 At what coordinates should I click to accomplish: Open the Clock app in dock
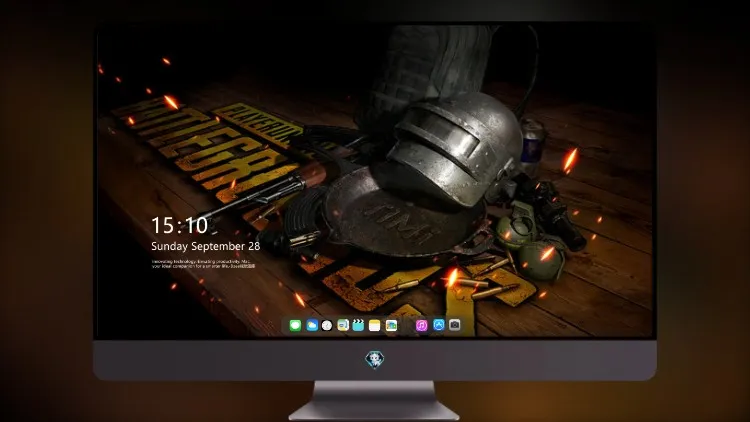[x=327, y=325]
